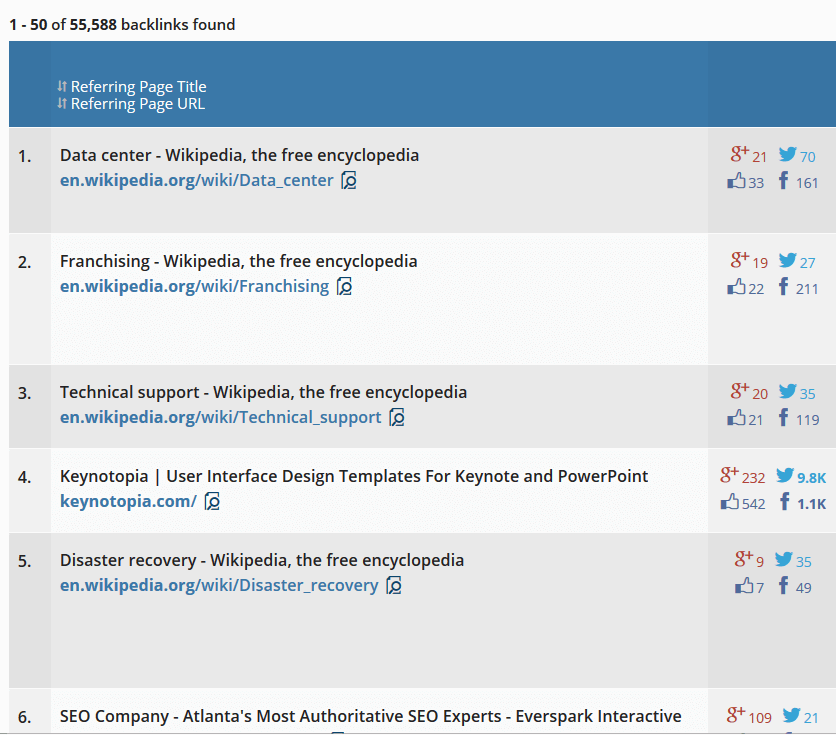
Task: Open keynotopia.com/ link
Action: pyautogui.click(x=128, y=501)
